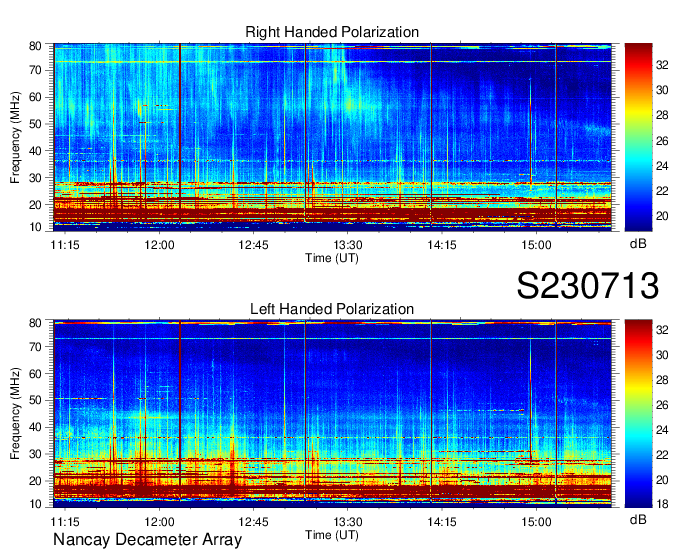
Task: Click the S230713 date label
Action: (588, 286)
